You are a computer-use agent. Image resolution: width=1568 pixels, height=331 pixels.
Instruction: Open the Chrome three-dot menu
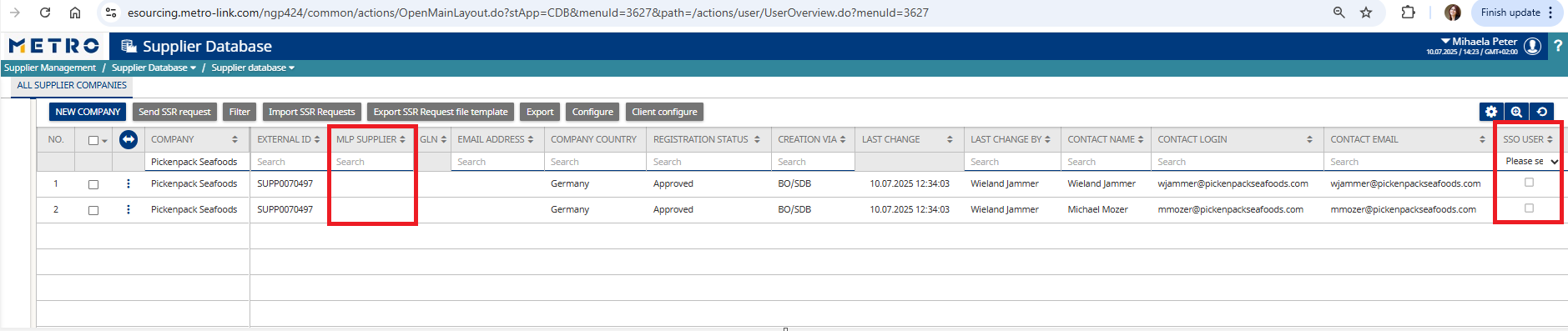click(x=1550, y=13)
